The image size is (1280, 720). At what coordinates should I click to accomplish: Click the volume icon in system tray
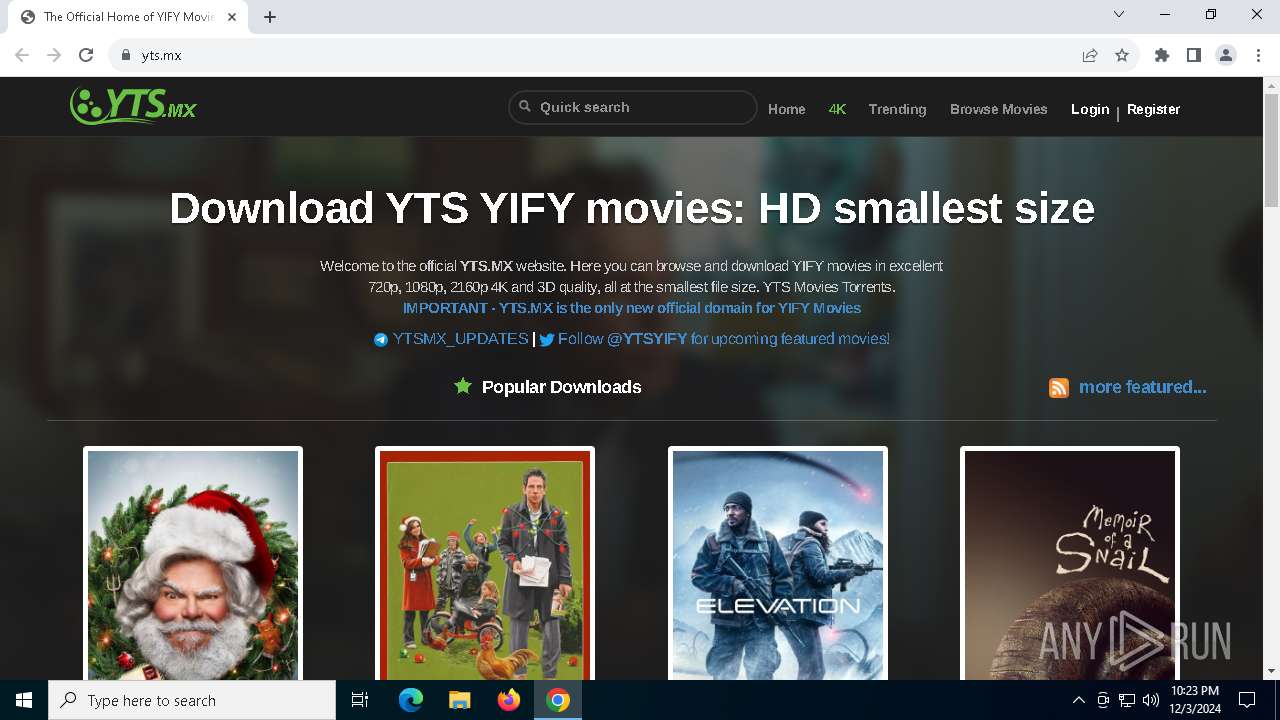tap(1151, 700)
